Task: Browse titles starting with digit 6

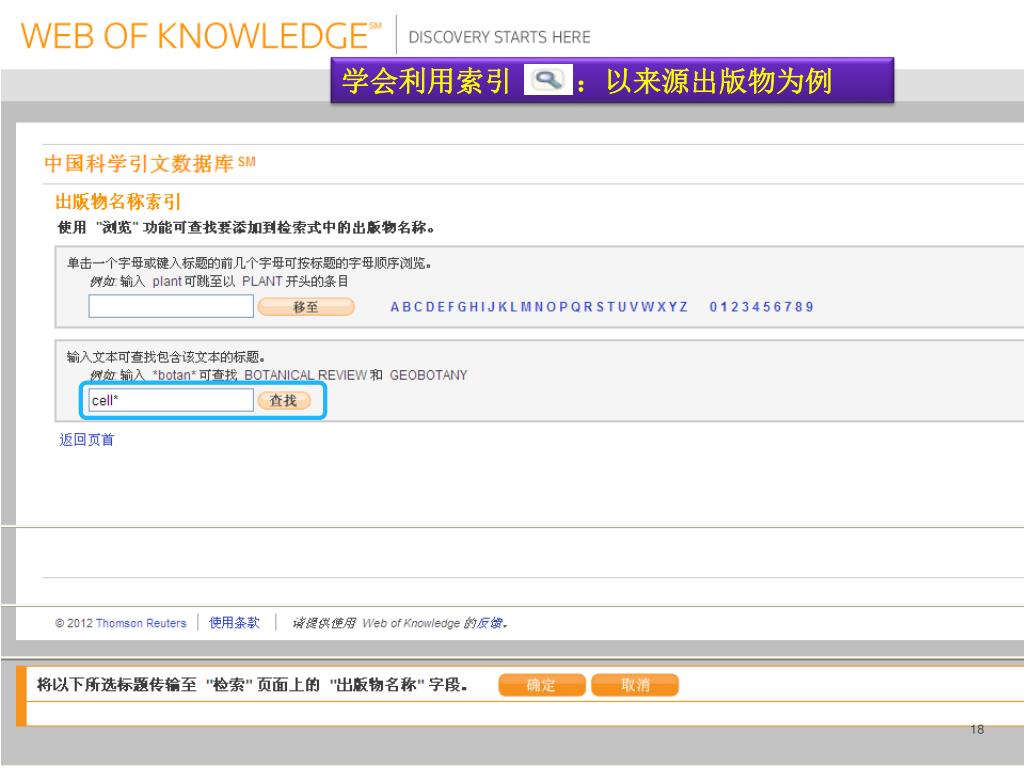Action: [x=777, y=307]
